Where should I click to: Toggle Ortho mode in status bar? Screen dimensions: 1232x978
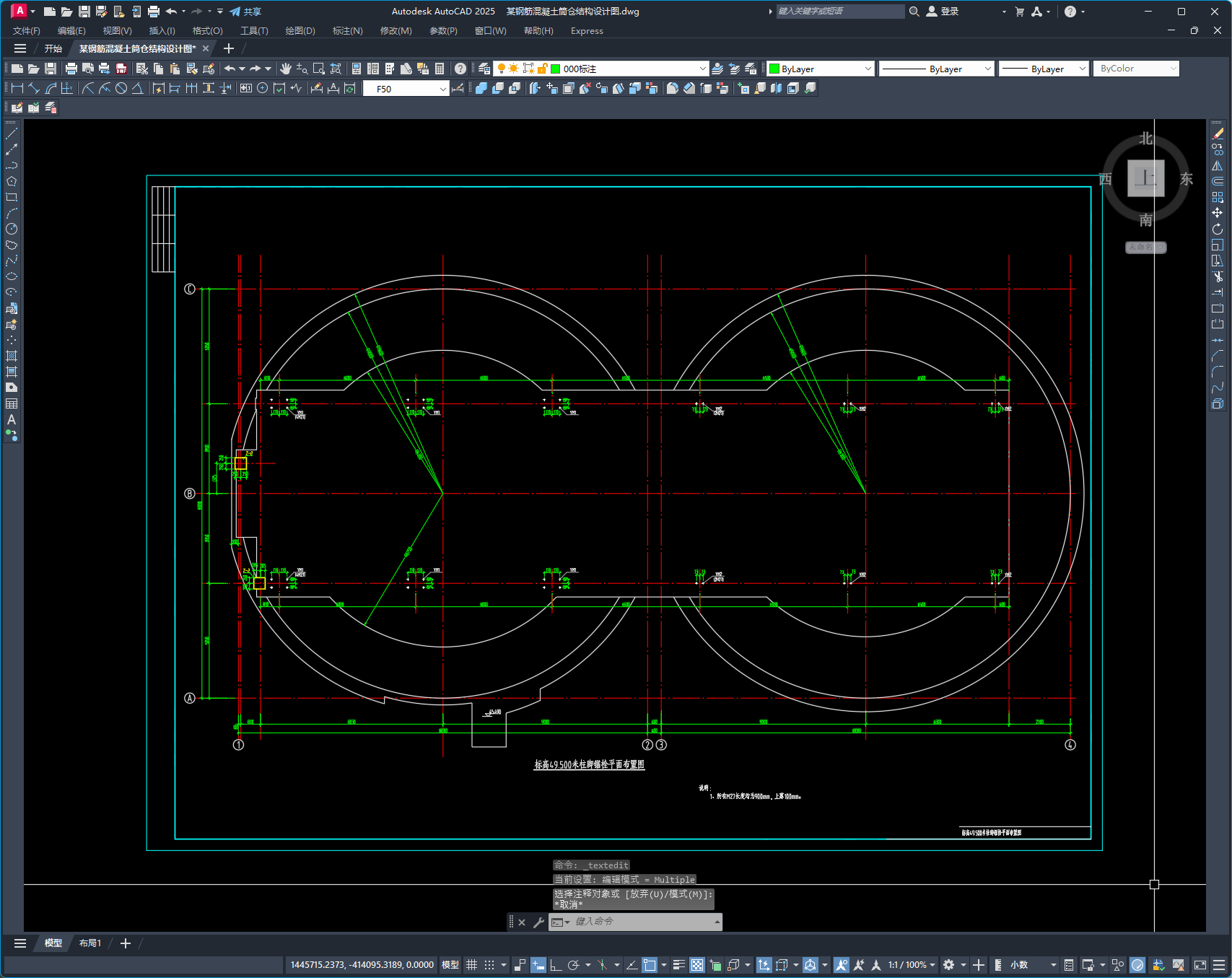[x=556, y=965]
